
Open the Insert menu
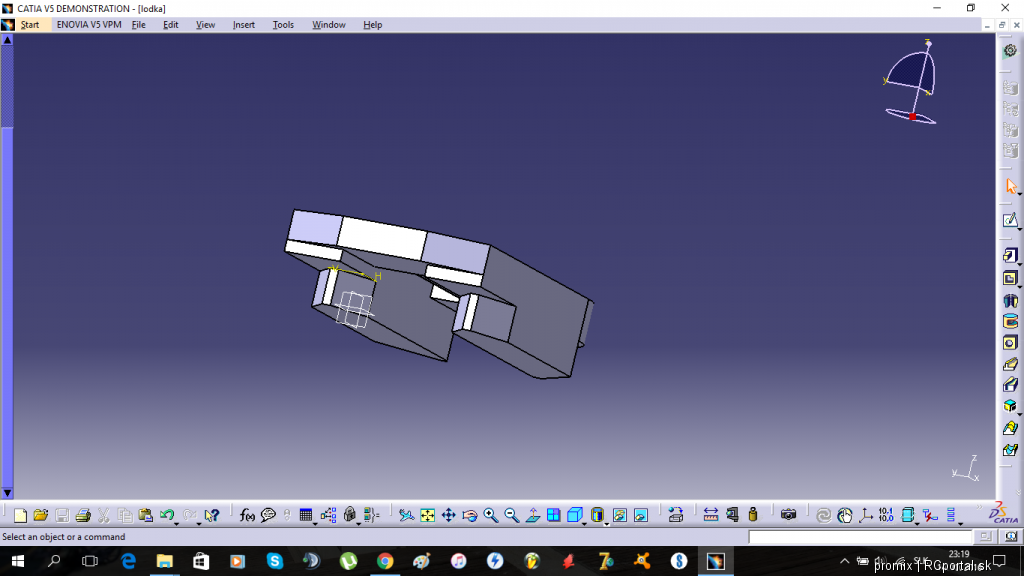[244, 25]
